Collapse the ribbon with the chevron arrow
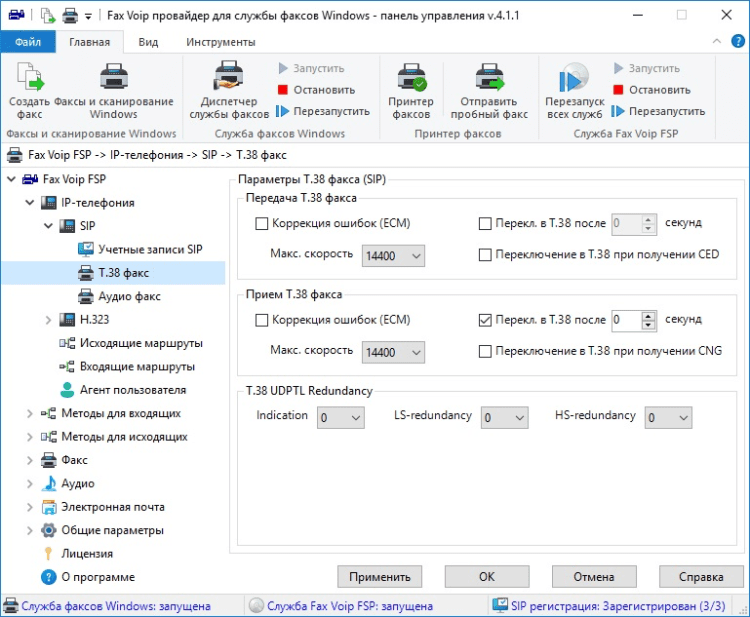This screenshot has height=617, width=750. [717, 42]
